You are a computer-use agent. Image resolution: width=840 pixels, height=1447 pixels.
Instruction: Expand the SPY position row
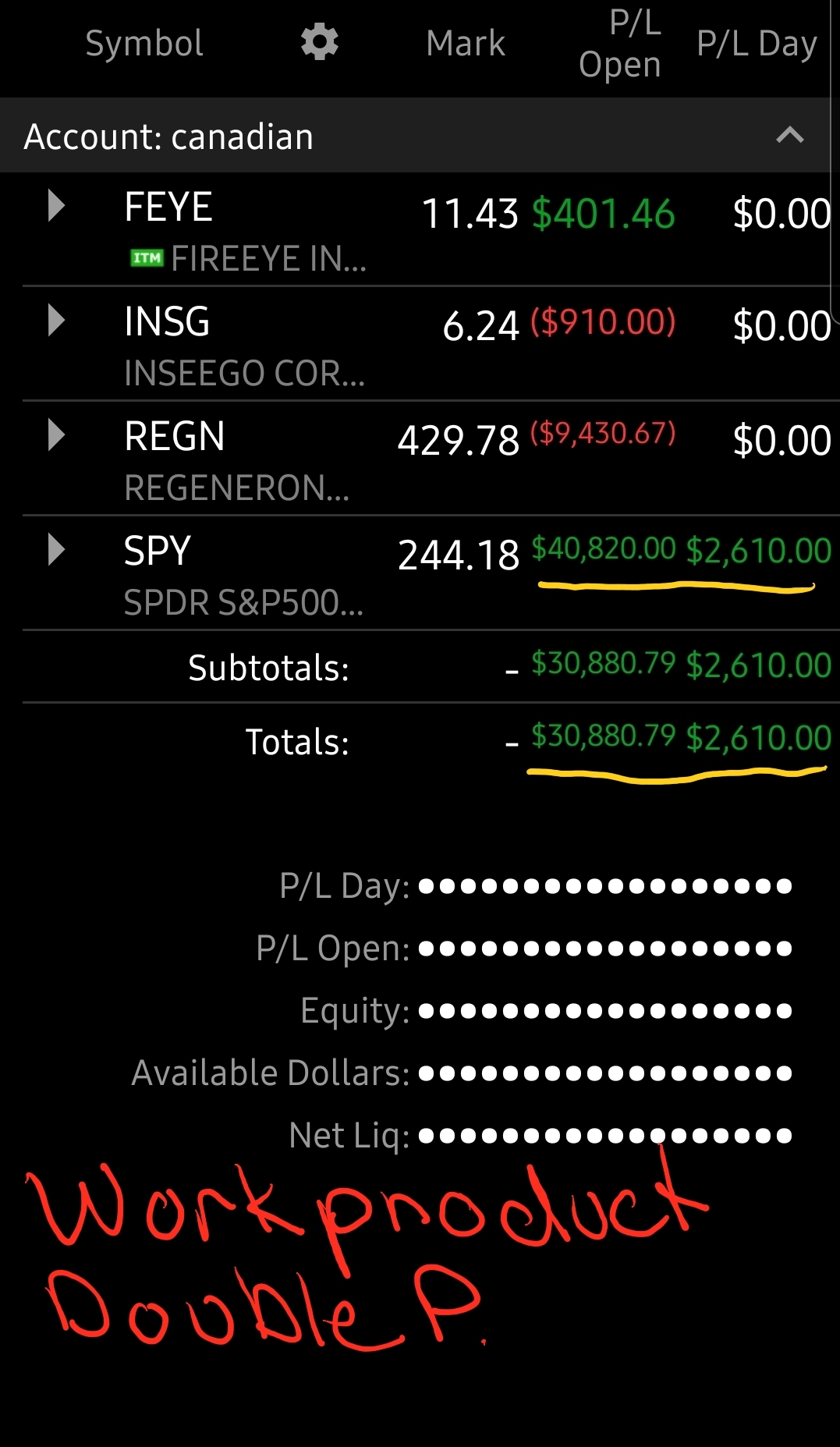(56, 550)
